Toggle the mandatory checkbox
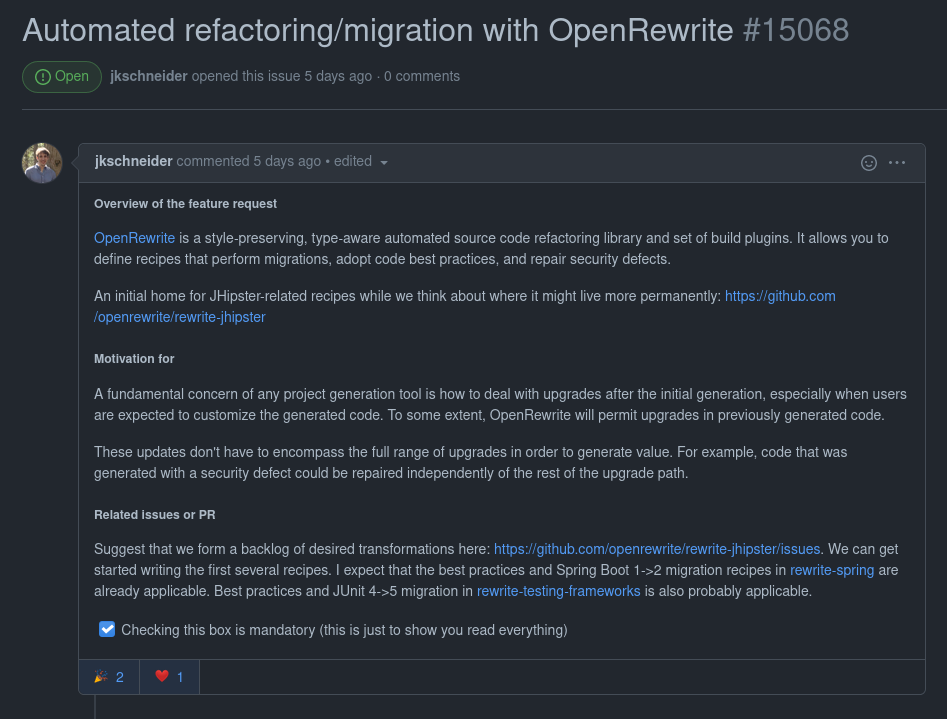 coord(107,629)
